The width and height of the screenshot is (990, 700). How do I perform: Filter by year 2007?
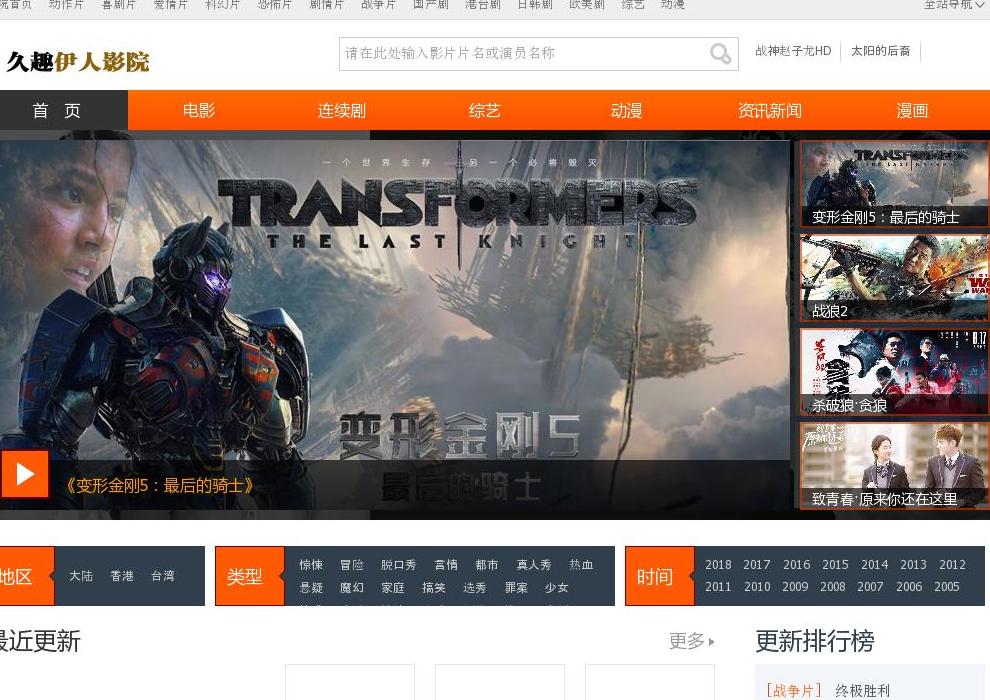pos(870,586)
